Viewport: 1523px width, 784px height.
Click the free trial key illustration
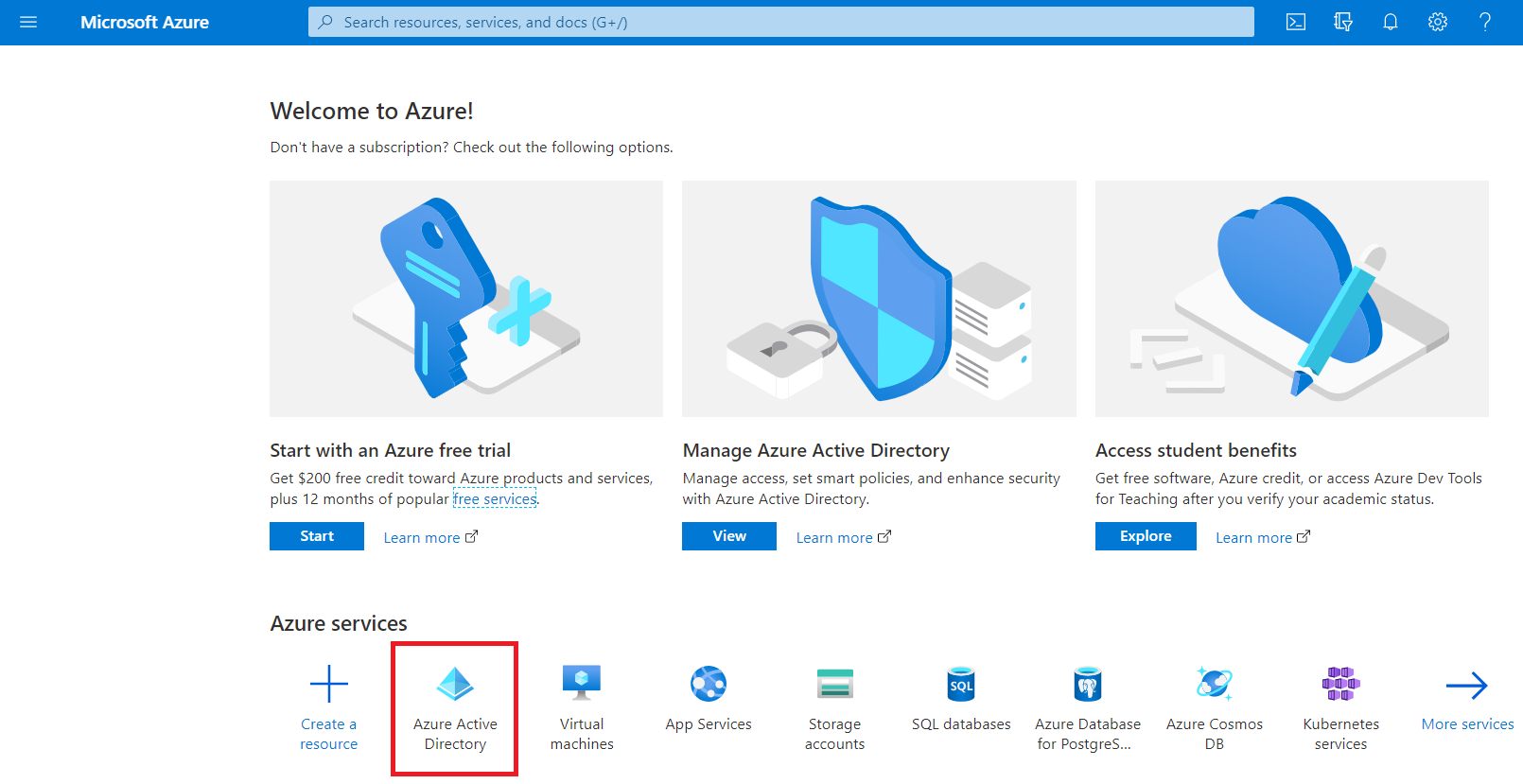pyautogui.click(x=466, y=299)
